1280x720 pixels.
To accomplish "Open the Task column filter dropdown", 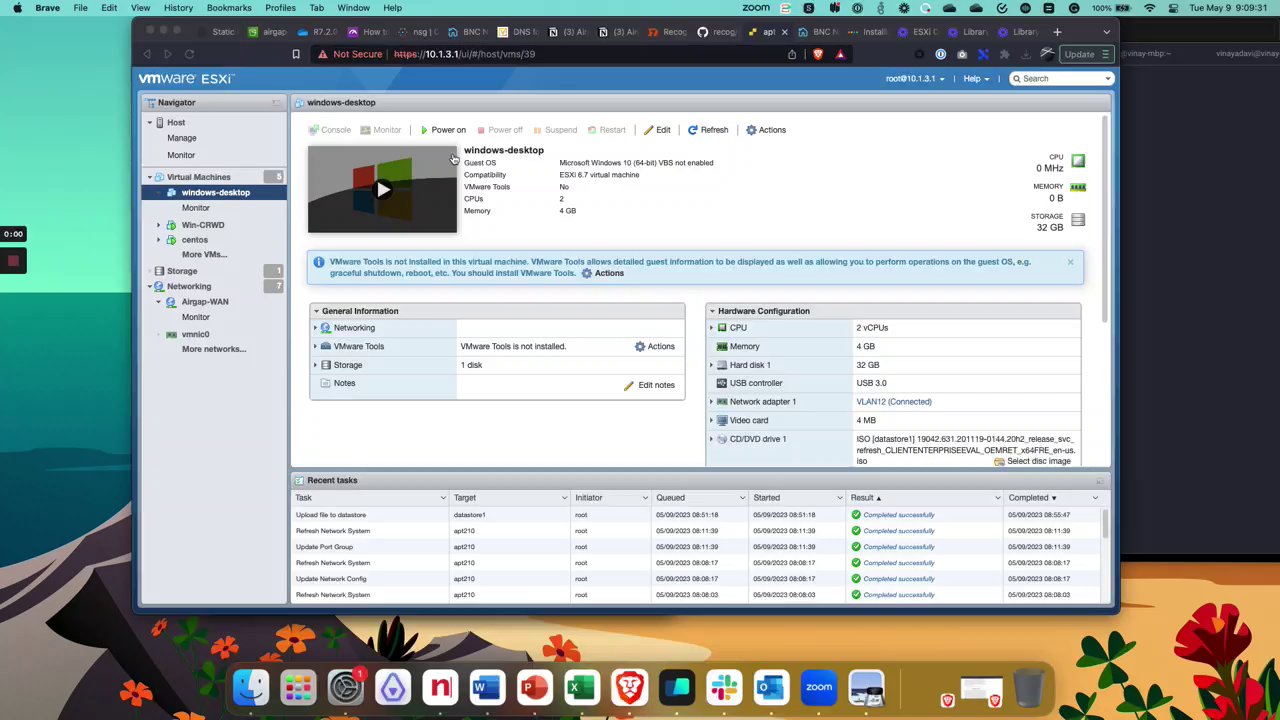I will (443, 498).
